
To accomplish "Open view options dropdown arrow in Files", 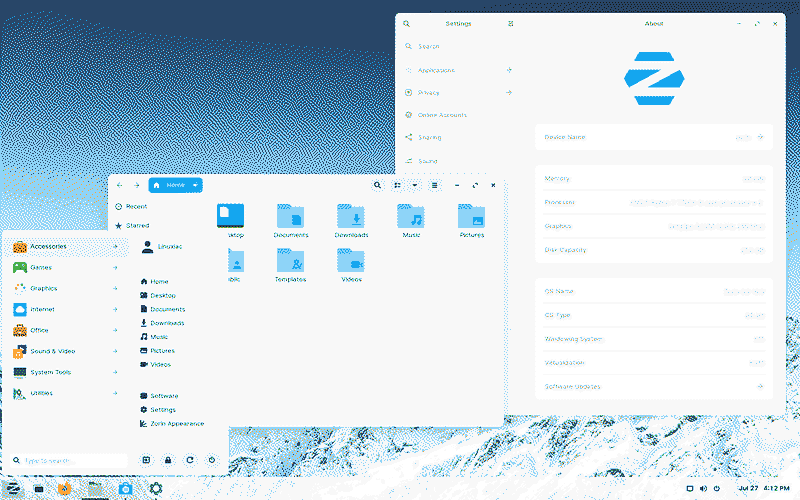I will coord(415,185).
